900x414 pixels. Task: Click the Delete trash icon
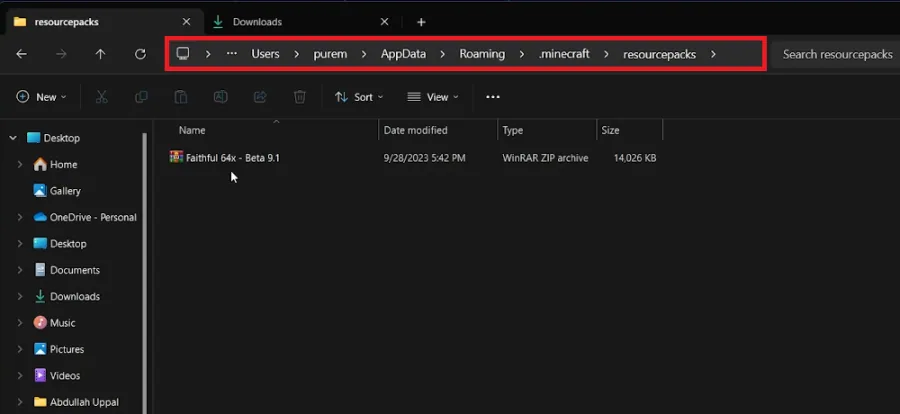pos(300,97)
